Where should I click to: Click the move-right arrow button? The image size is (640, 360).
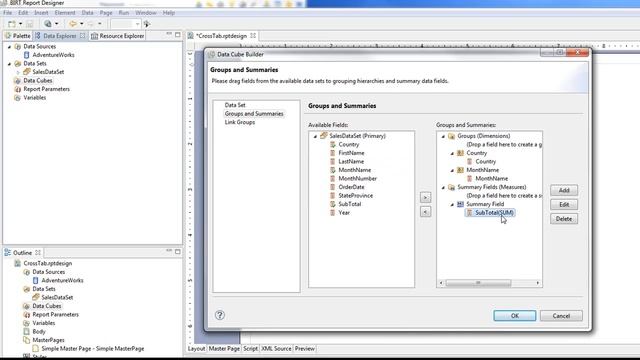tap(425, 198)
